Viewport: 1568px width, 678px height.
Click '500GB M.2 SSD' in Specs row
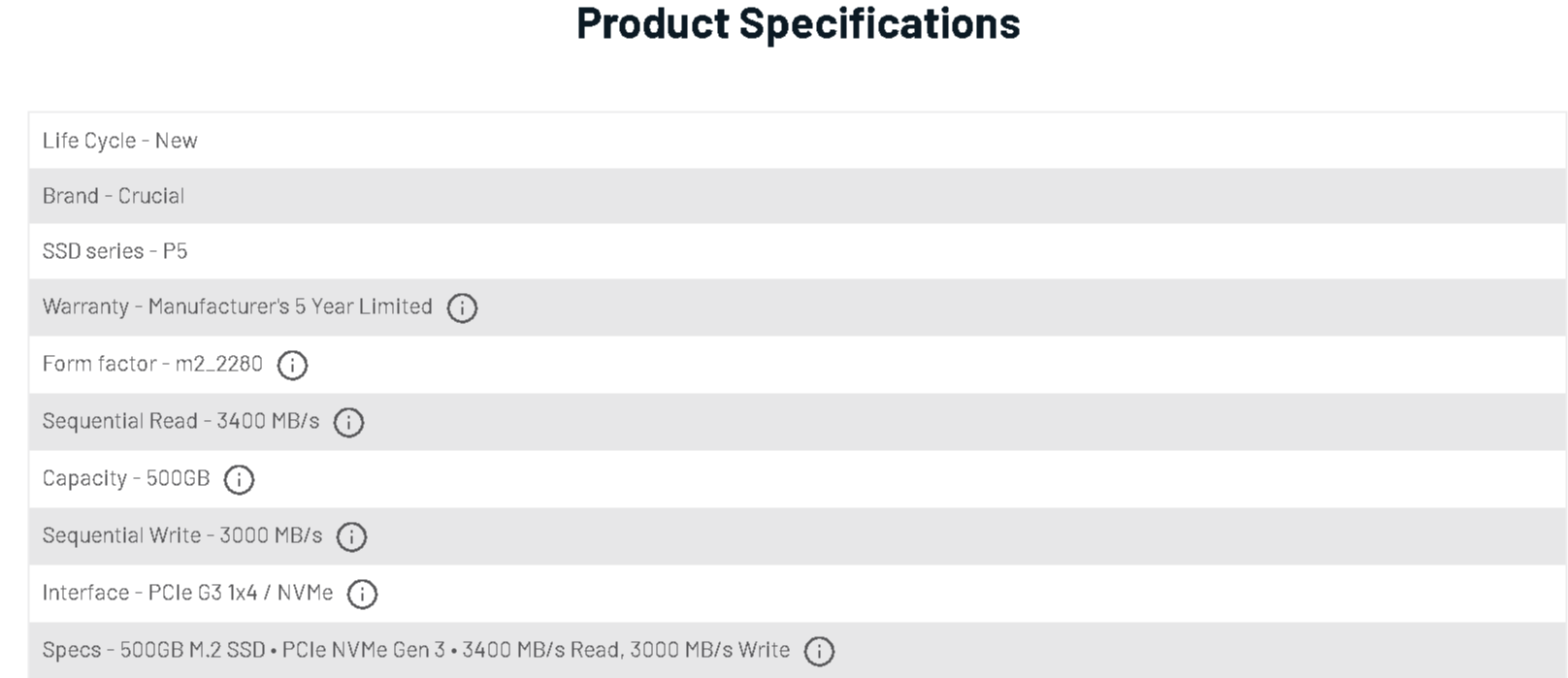(192, 650)
